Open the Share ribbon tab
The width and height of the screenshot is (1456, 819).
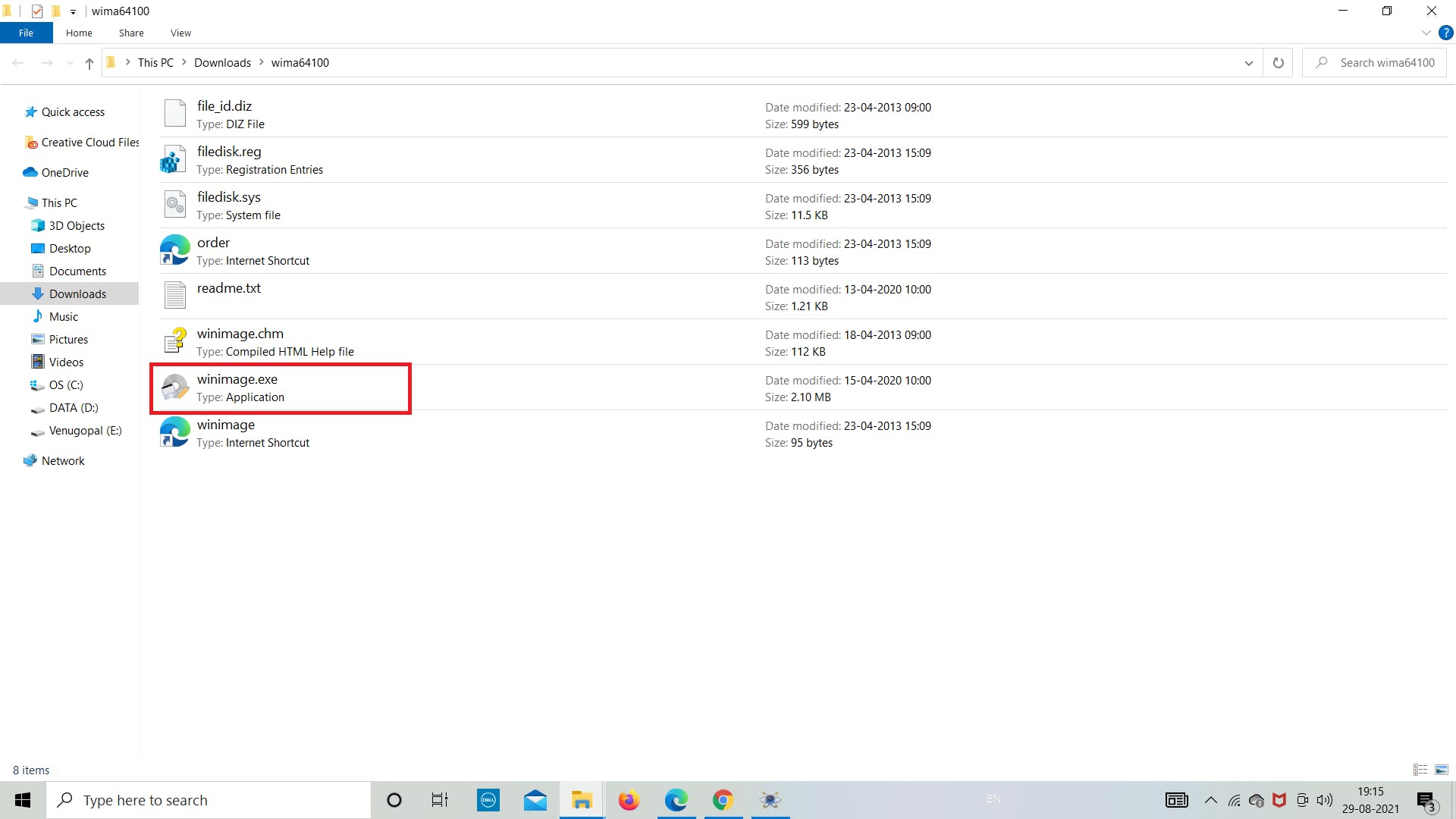coord(131,33)
